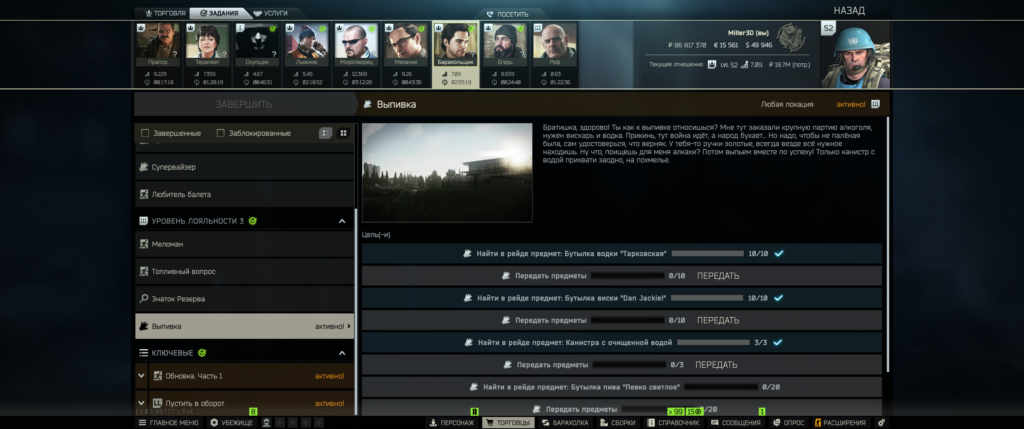This screenshot has width=1024, height=429.
Task: Click the Любитель балета quest icon
Action: [144, 194]
